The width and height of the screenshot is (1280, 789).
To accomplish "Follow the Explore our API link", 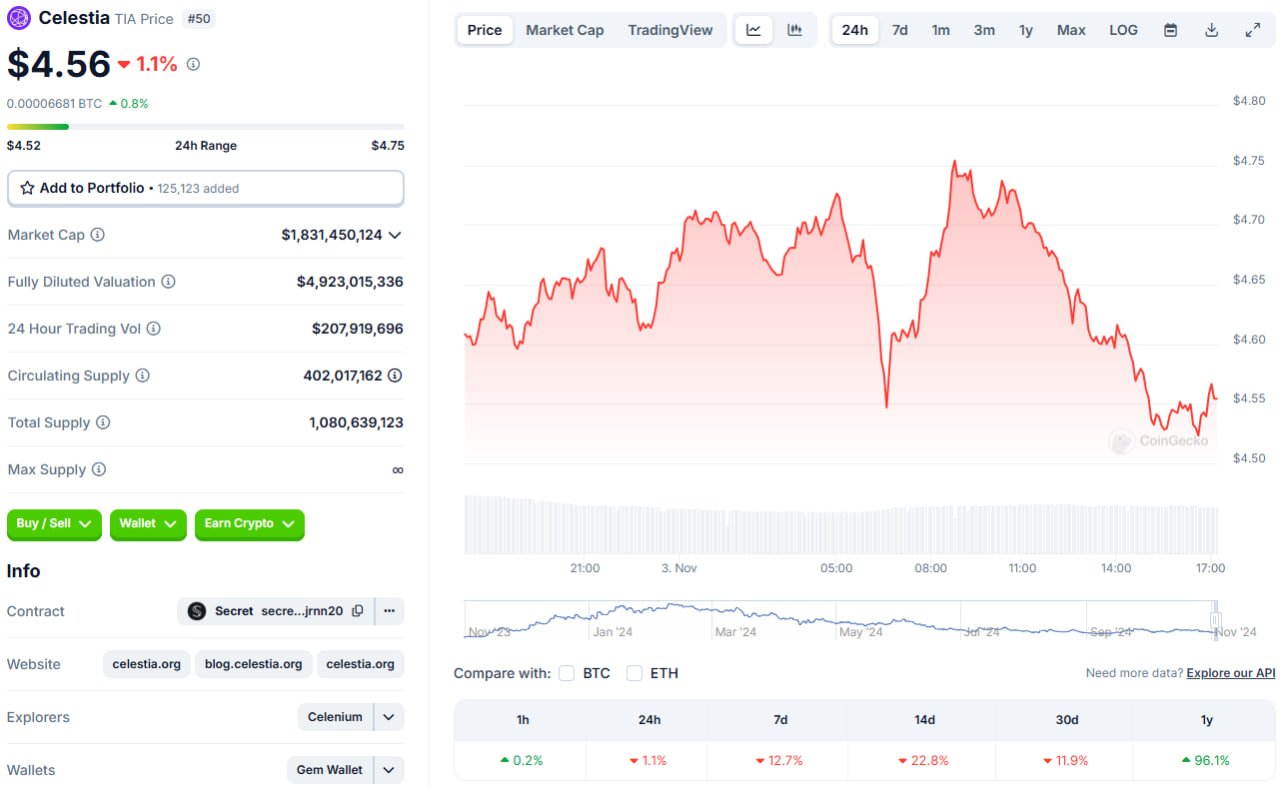I will 1231,673.
